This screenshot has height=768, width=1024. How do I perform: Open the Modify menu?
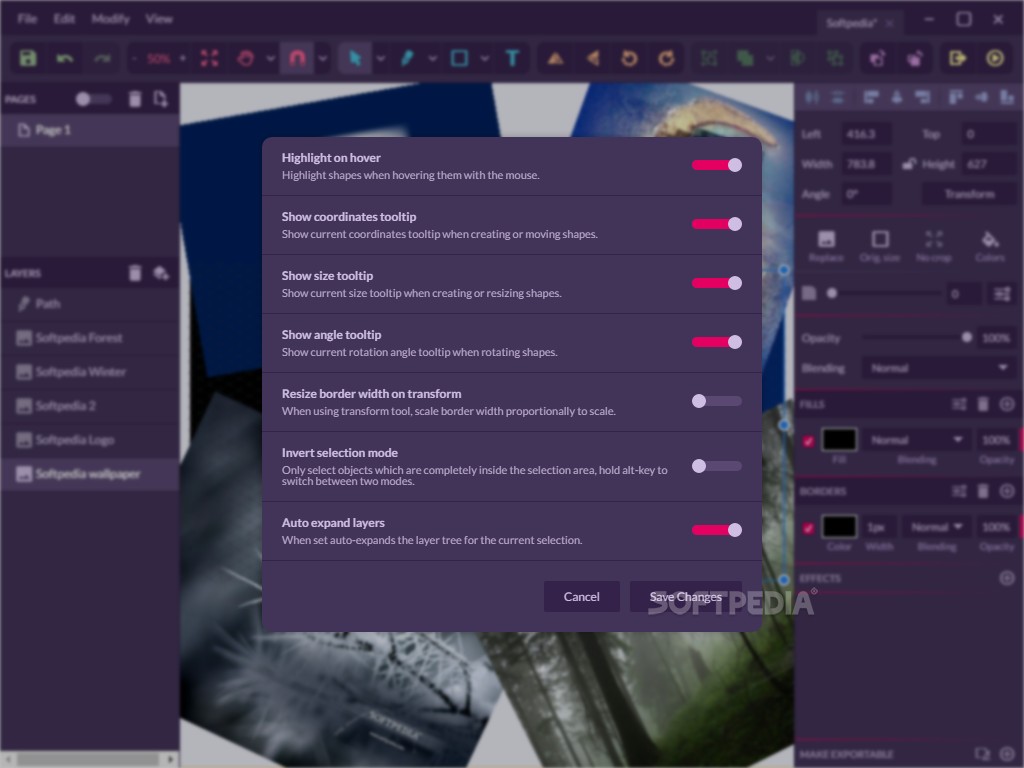click(x=110, y=19)
